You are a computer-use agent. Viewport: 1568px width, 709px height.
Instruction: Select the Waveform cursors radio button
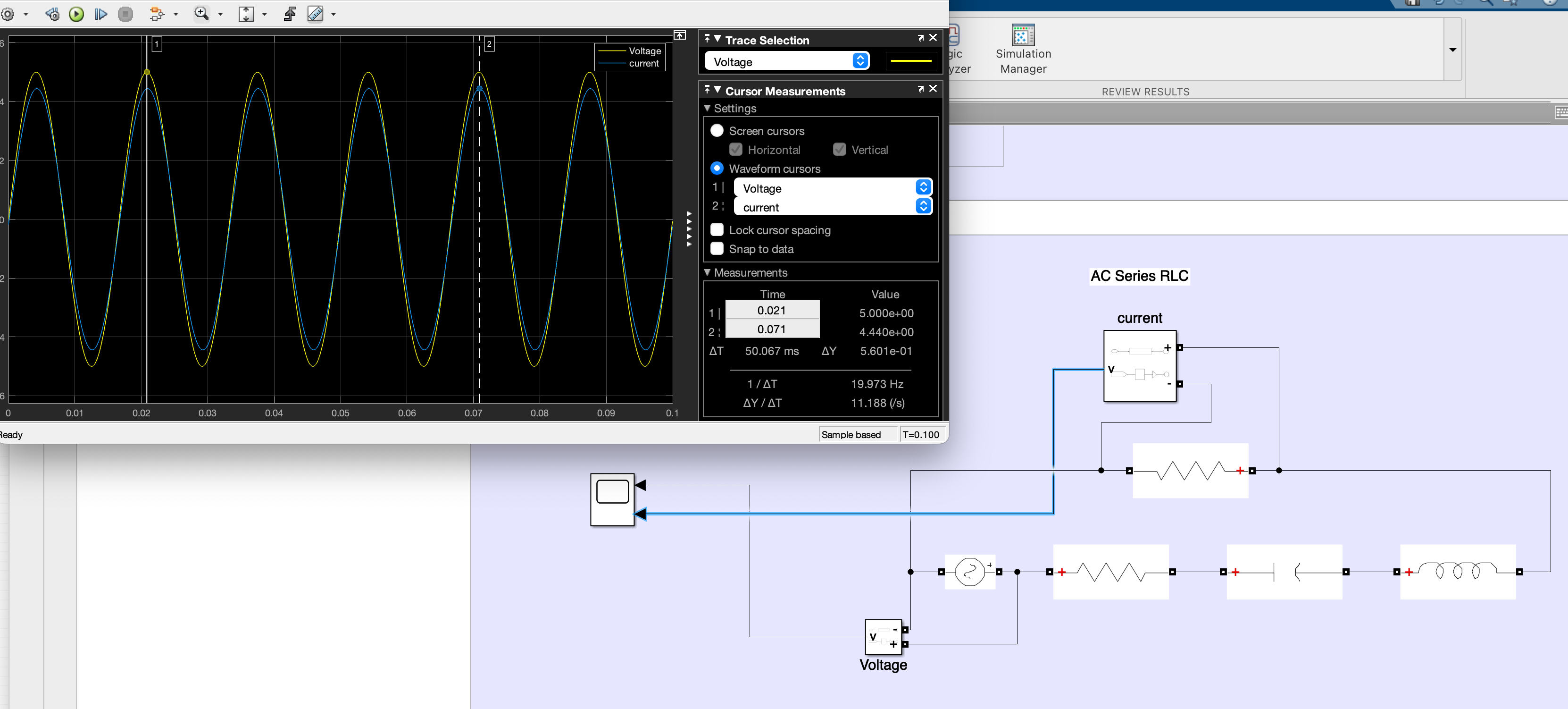point(717,169)
